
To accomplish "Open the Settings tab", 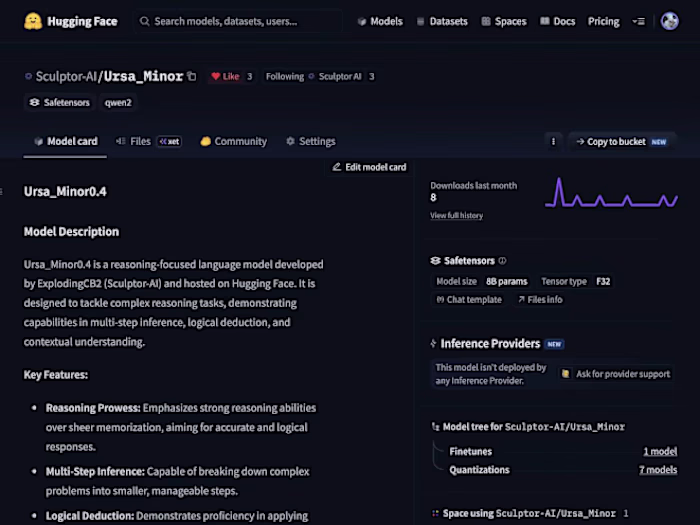I will 311,142.
